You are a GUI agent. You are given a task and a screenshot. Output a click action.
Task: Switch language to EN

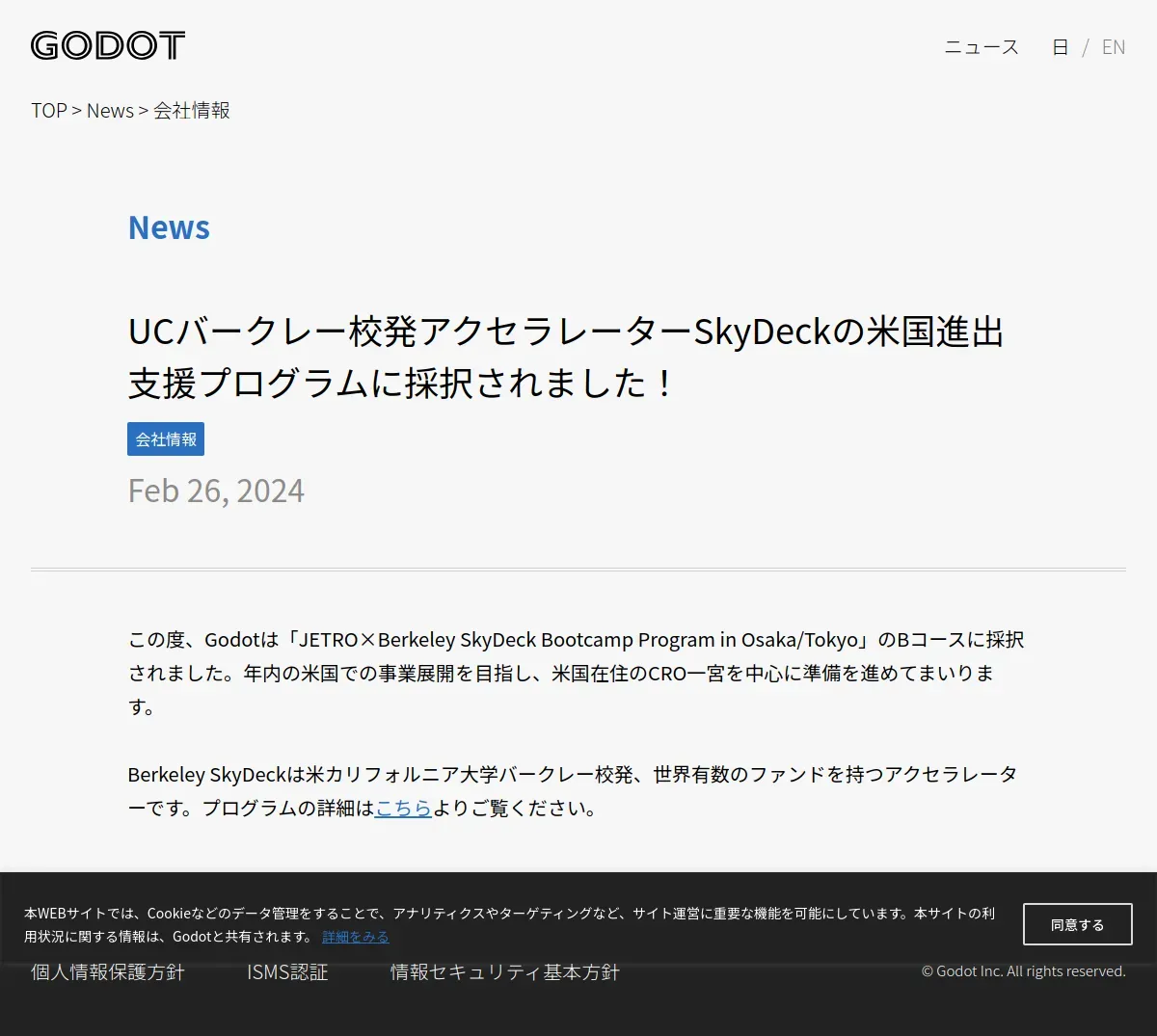[x=1114, y=47]
